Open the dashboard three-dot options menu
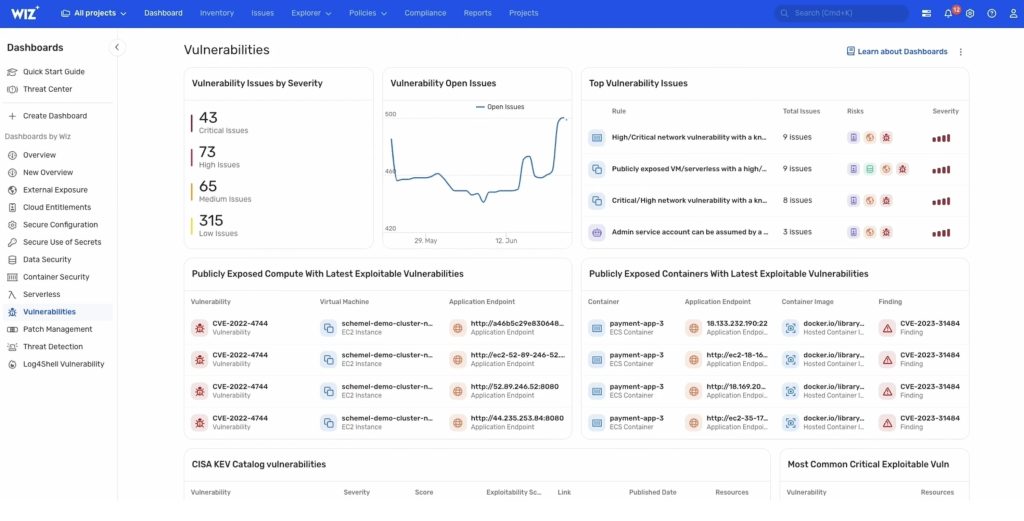This screenshot has width=1024, height=521. point(961,52)
